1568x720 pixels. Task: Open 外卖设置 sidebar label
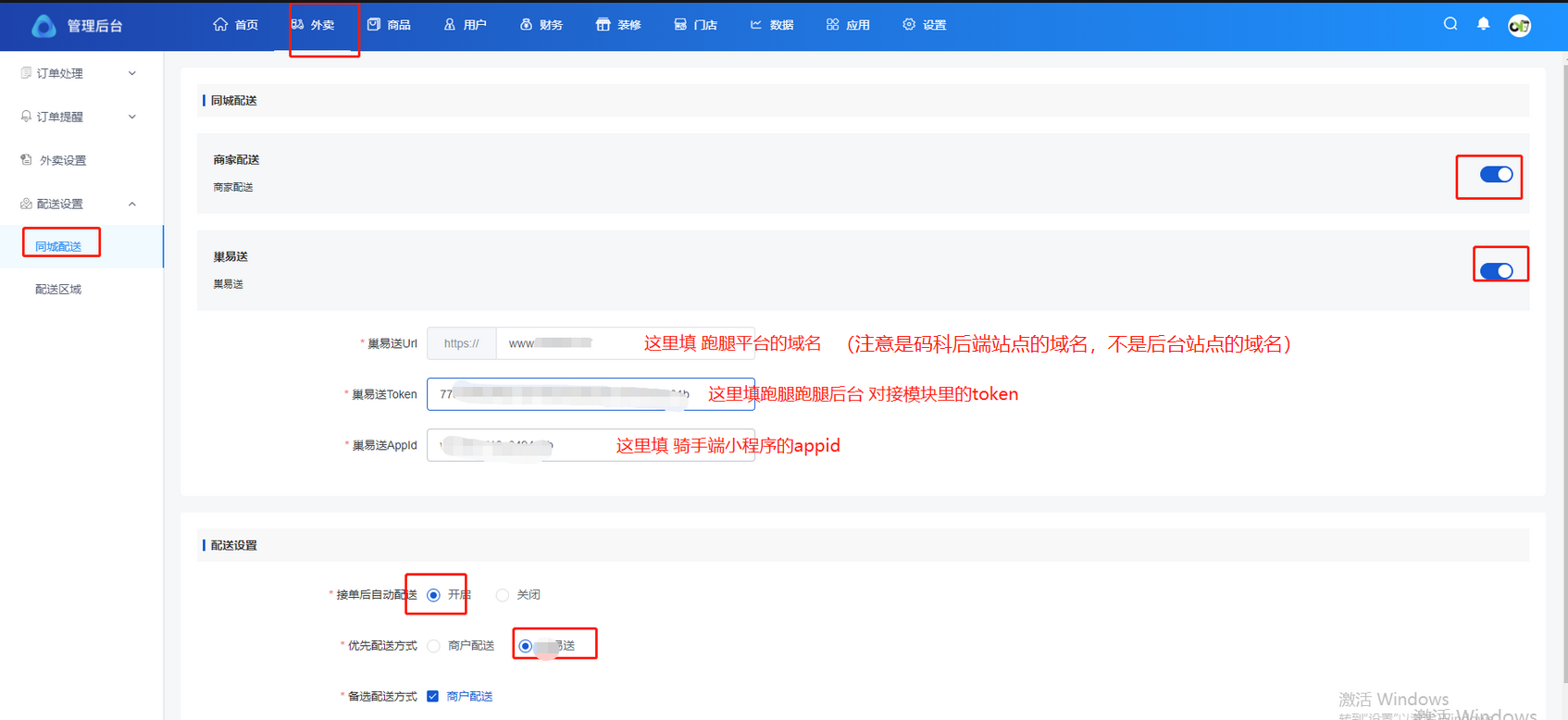62,160
